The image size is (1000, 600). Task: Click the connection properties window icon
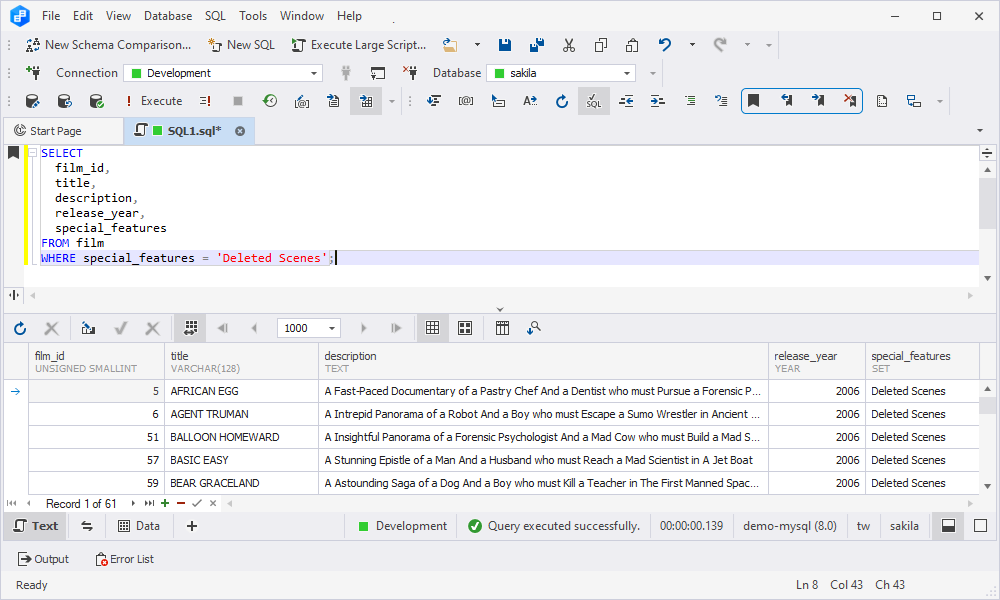[x=378, y=73]
